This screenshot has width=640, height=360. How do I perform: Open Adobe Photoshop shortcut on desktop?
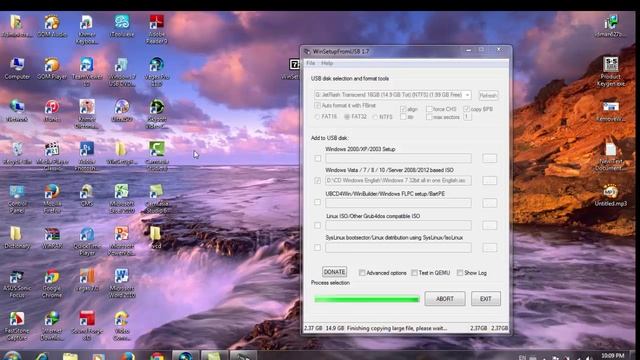coord(87,156)
